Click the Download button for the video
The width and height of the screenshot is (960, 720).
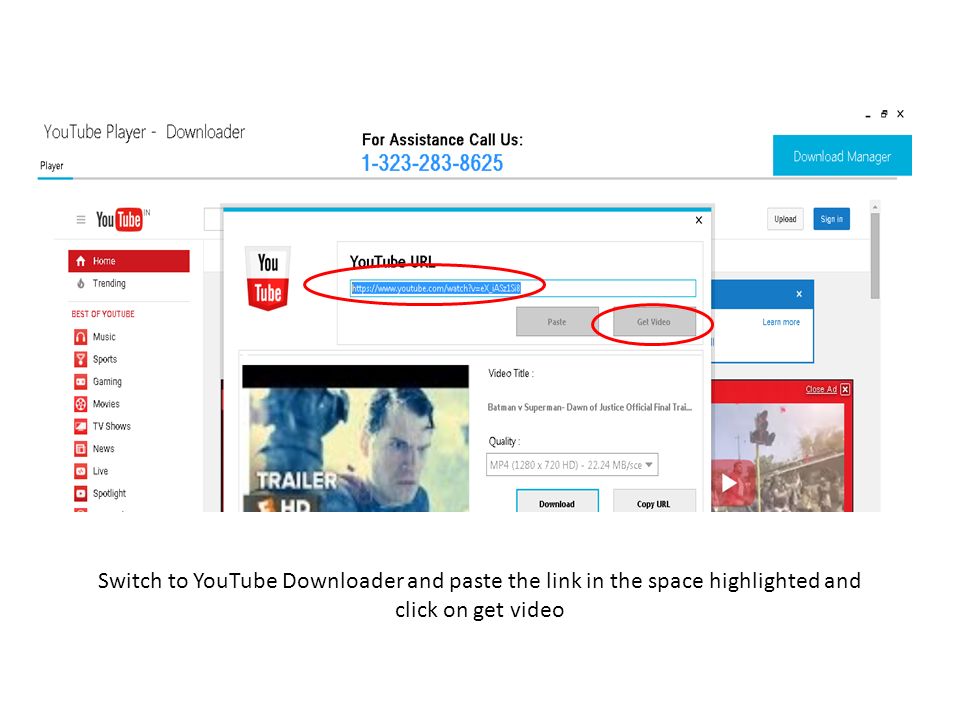557,501
